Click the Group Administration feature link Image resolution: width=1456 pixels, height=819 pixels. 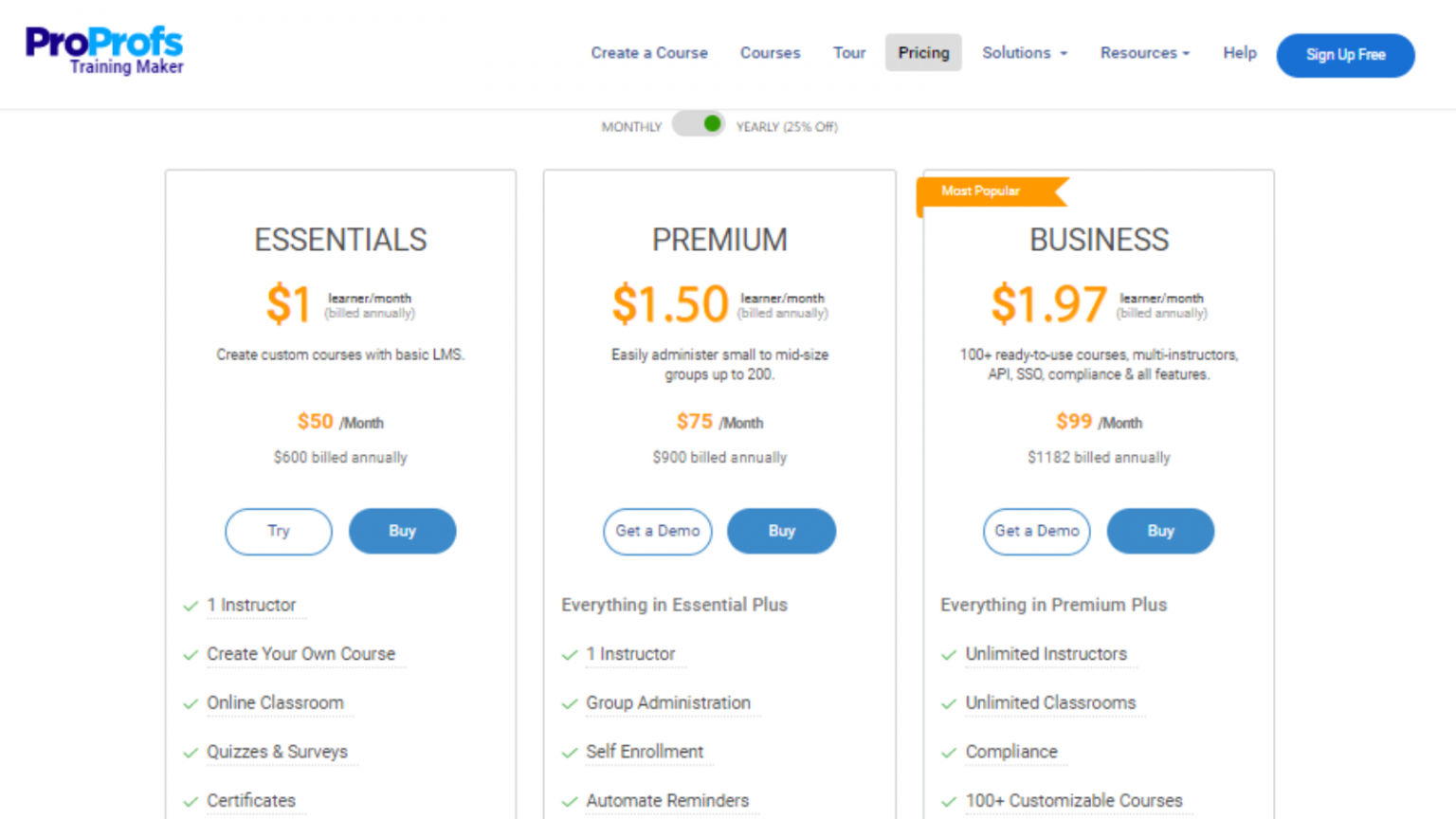tap(667, 703)
